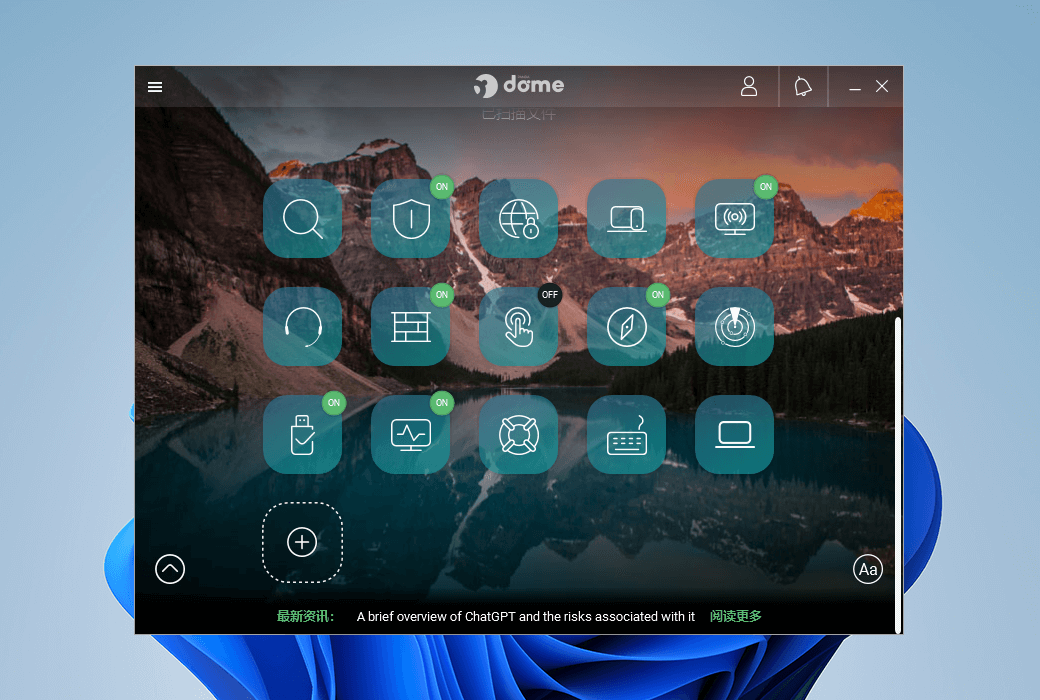Screen dimensions: 1040x700
Task: Open the Wi-Fi monitor protection tile
Action: 734,219
